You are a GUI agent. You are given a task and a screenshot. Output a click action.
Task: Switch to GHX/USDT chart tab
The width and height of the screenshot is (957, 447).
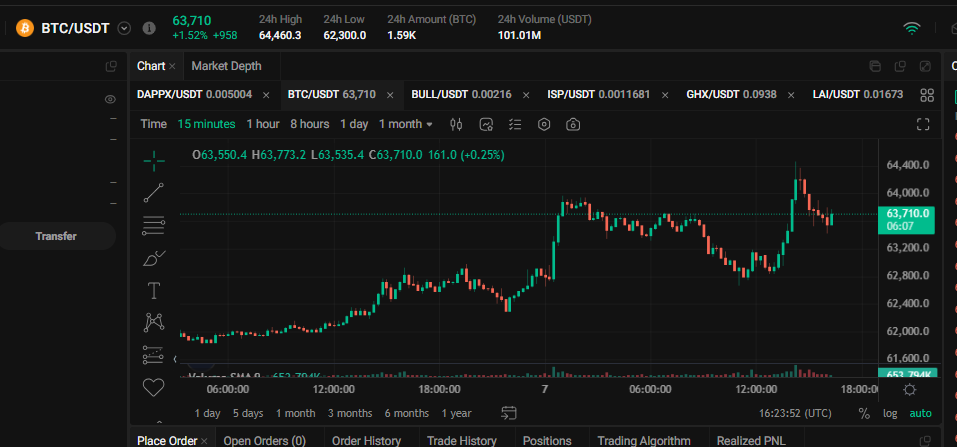(732, 95)
